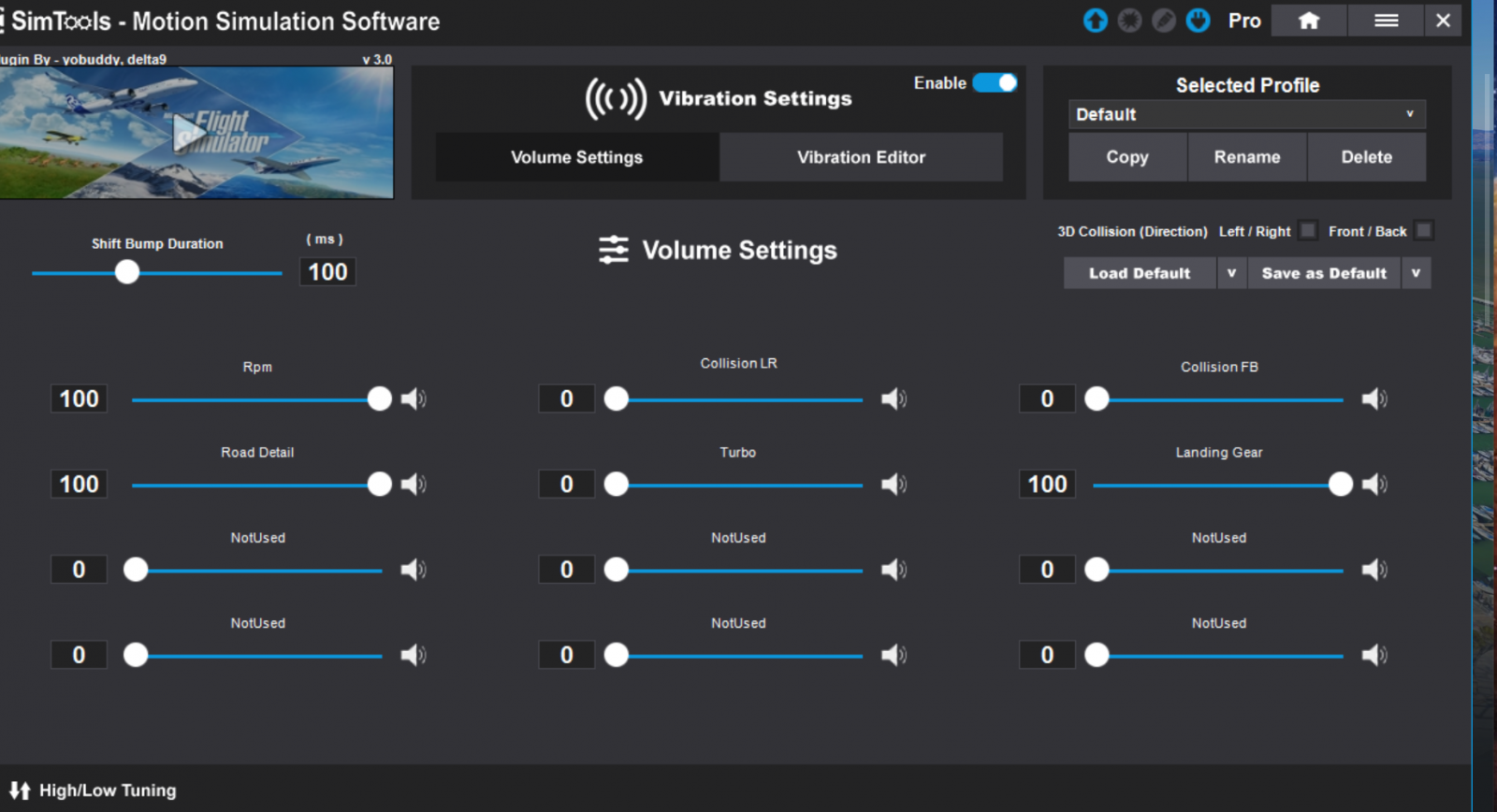The image size is (1497, 812).
Task: Mute the Rpm vibration speaker icon
Action: 413,399
